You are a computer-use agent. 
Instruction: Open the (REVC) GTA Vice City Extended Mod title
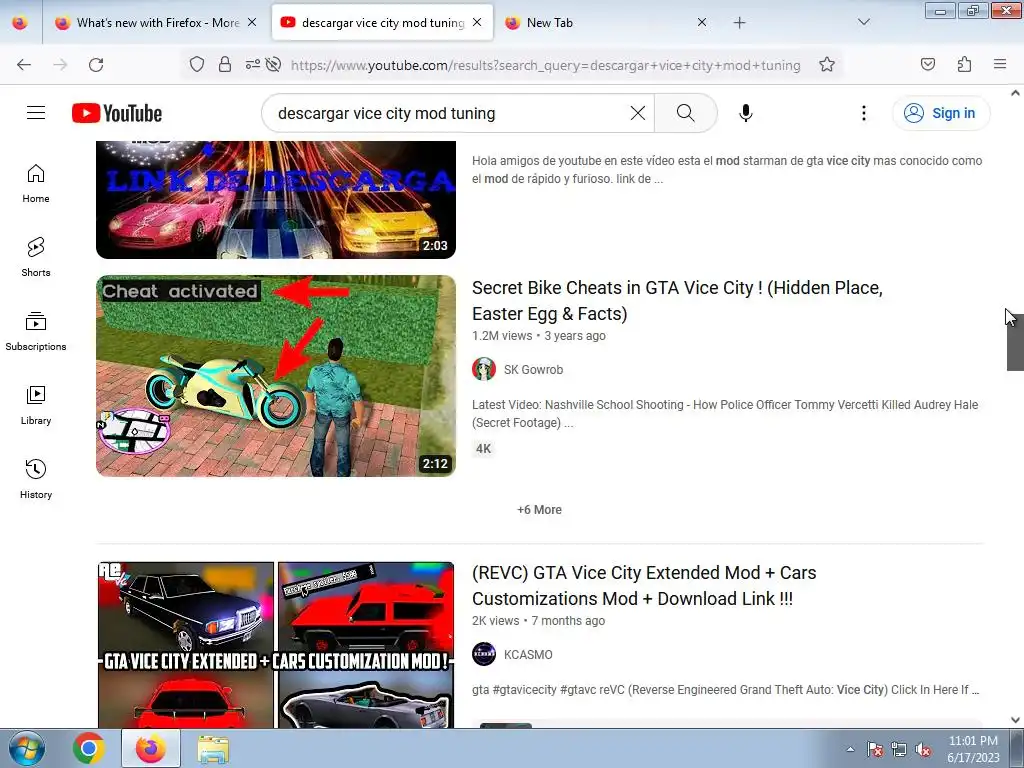[644, 585]
